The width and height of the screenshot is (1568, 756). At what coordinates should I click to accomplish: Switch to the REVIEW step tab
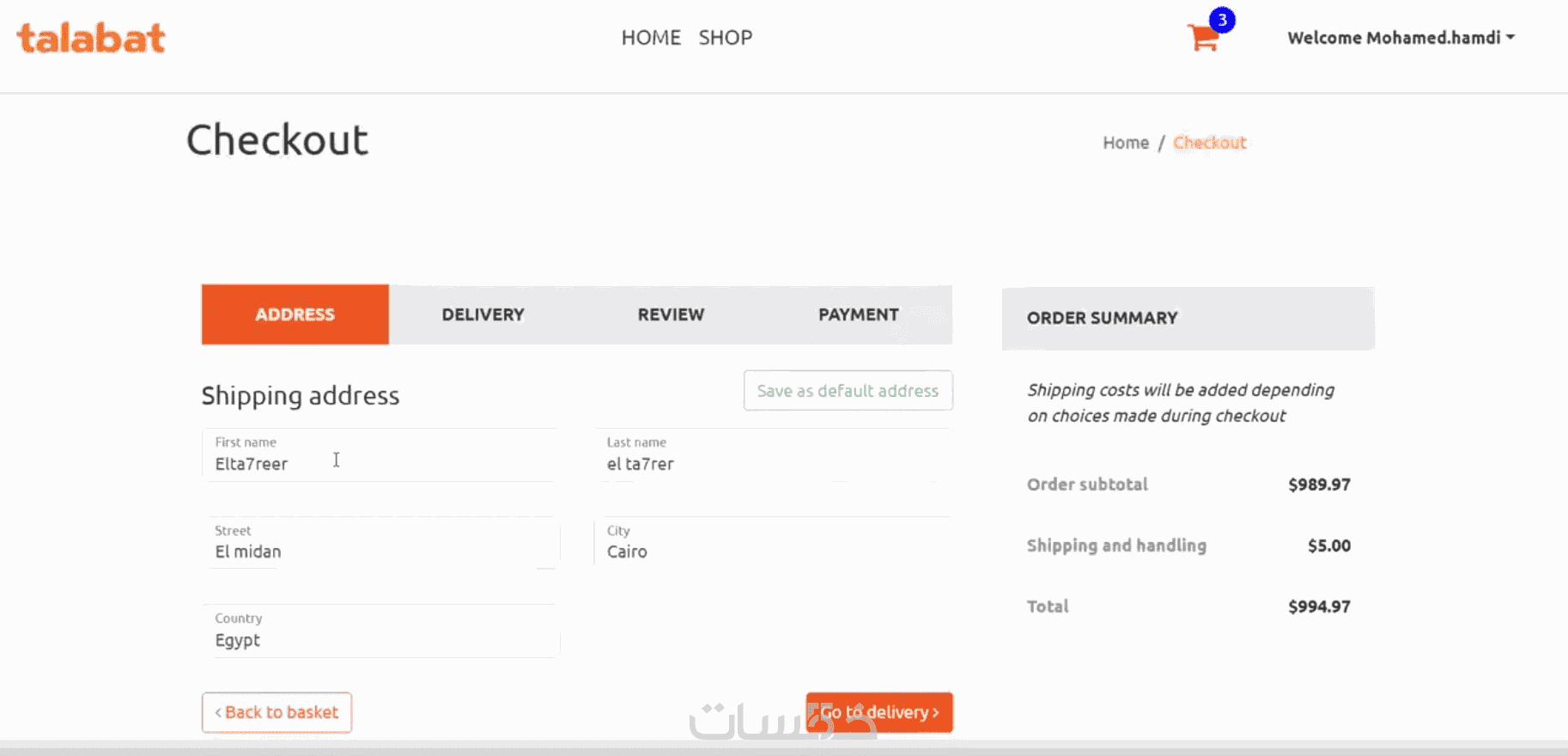point(671,314)
